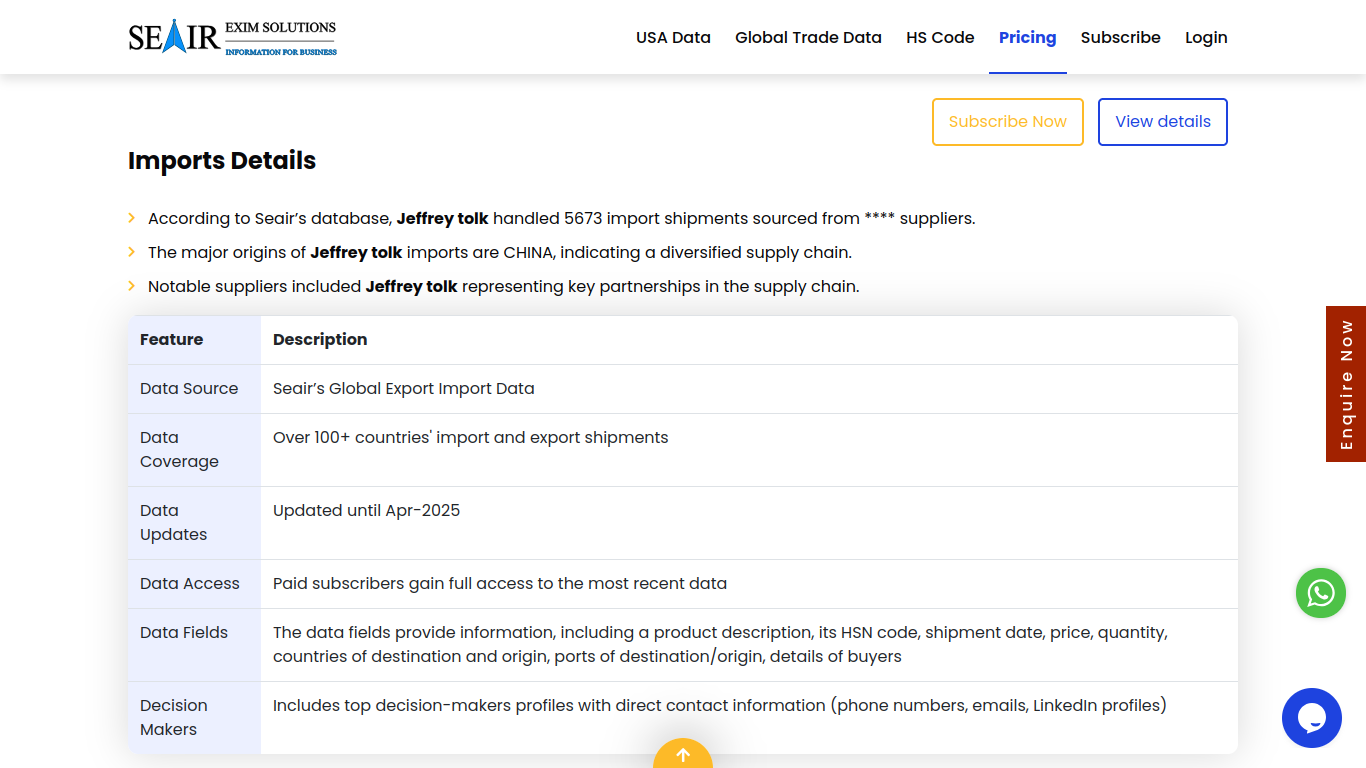This screenshot has height=768, width=1366.
Task: Click the Feature column header
Action: point(194,340)
